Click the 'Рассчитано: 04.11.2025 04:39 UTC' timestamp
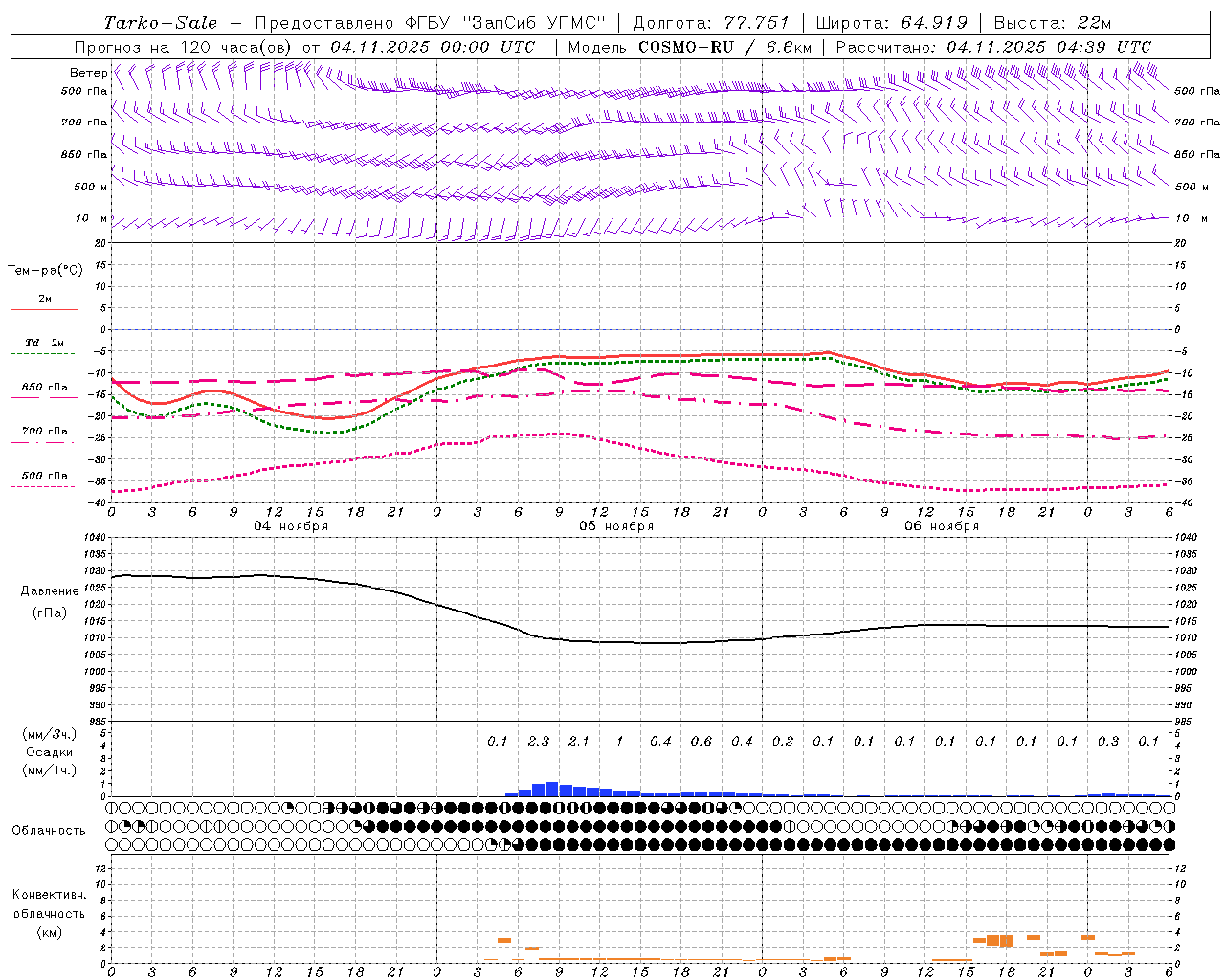 point(993,47)
